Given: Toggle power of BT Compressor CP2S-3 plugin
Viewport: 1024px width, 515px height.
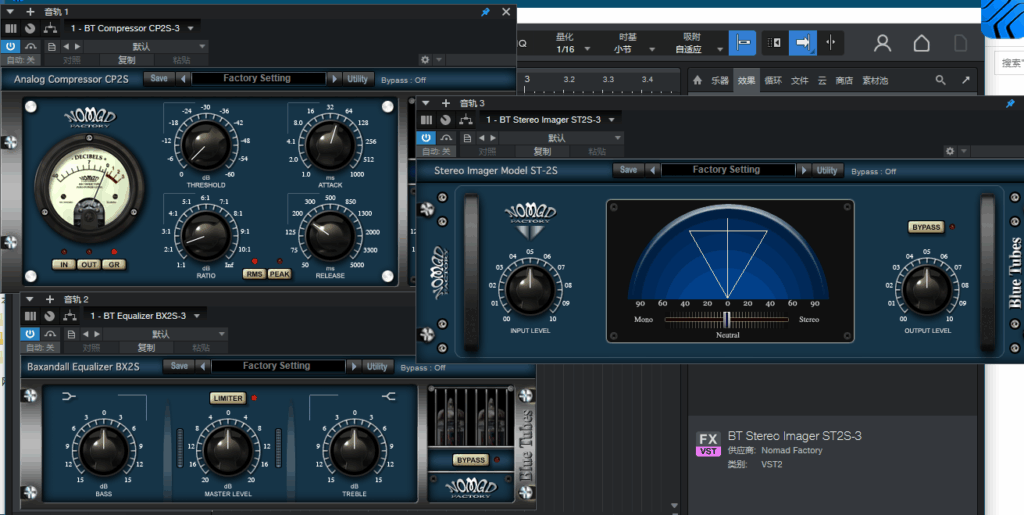Looking at the screenshot, I should coord(10,46).
